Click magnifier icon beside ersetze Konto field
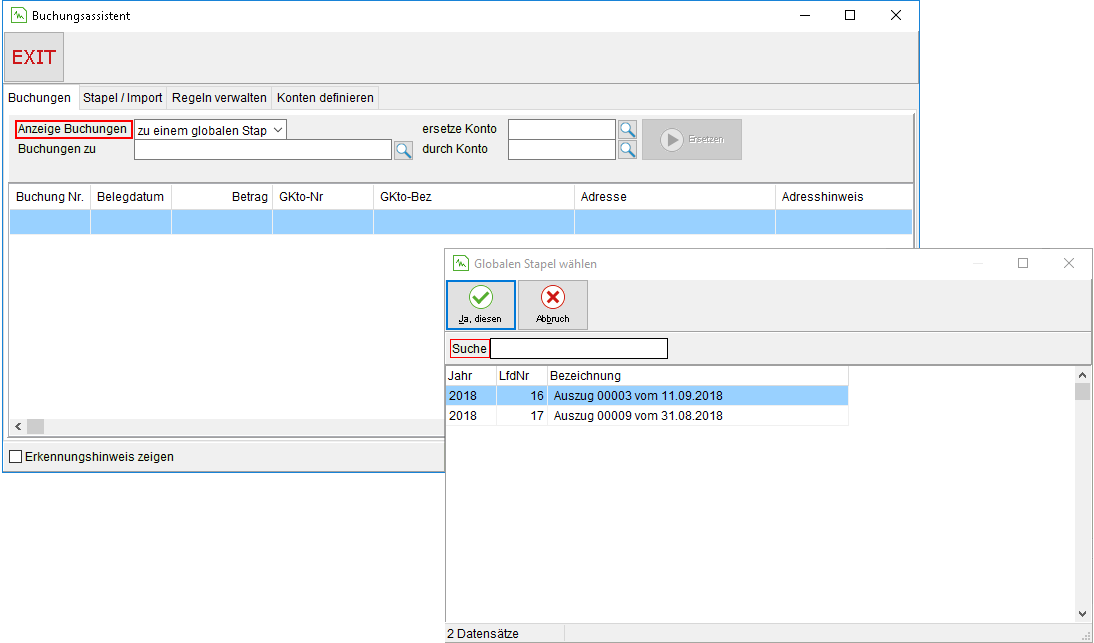 627,130
